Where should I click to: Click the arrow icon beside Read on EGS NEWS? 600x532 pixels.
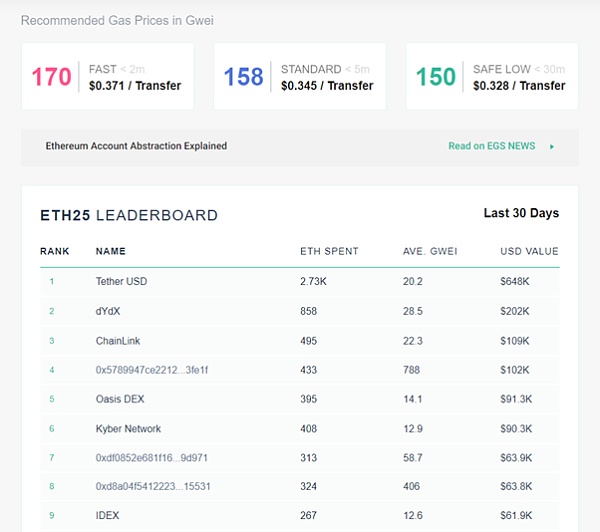click(552, 147)
